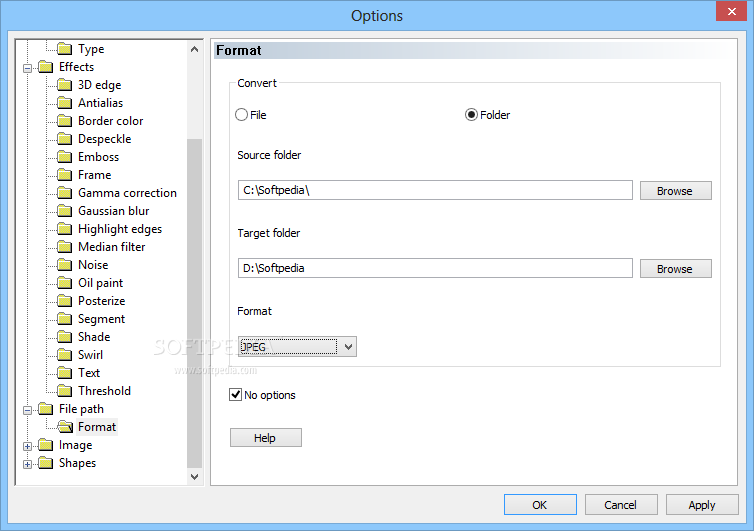Click the Posterize folder icon
The image size is (754, 531).
64,301
